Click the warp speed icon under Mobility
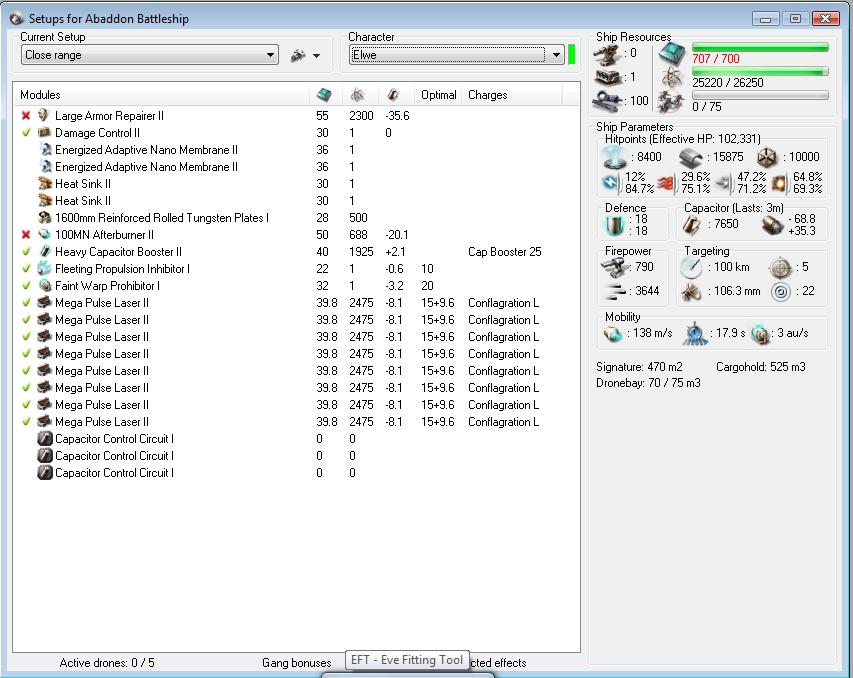Image resolution: width=853 pixels, height=678 pixels. 761,333
